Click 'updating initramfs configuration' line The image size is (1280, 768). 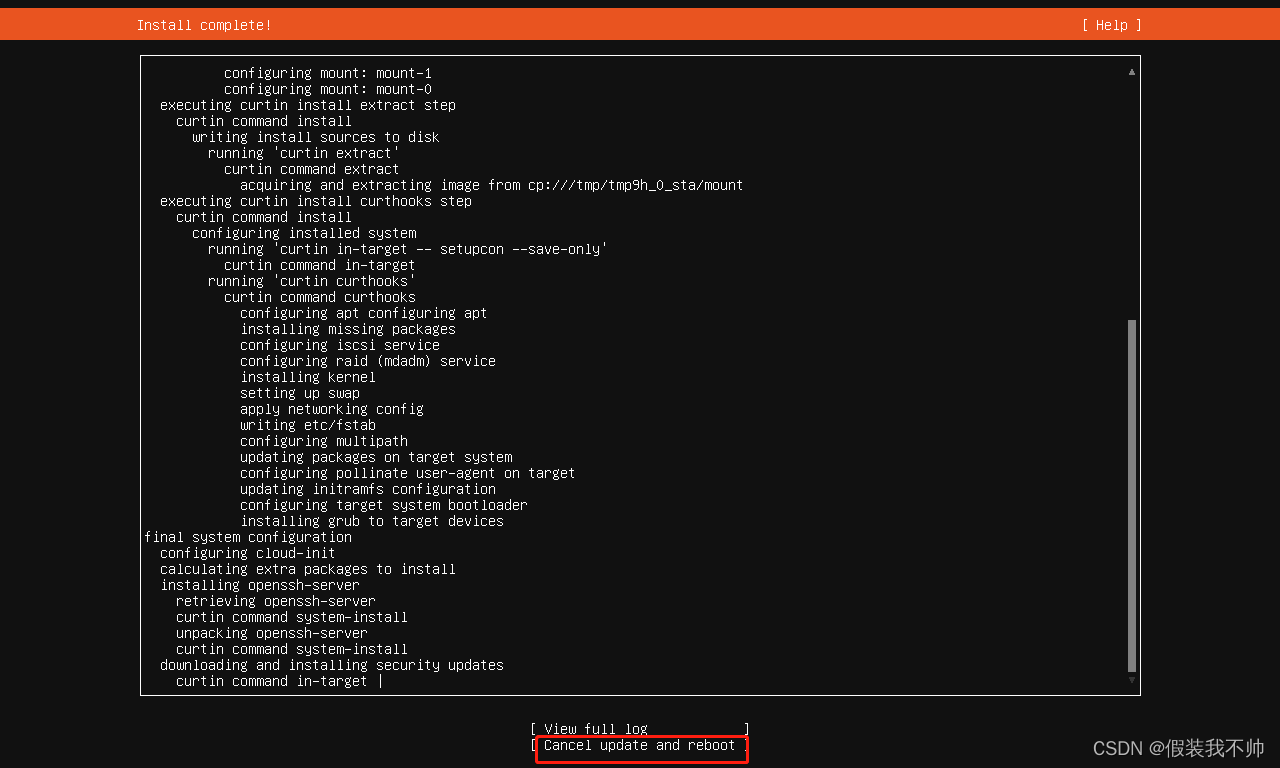coord(368,489)
